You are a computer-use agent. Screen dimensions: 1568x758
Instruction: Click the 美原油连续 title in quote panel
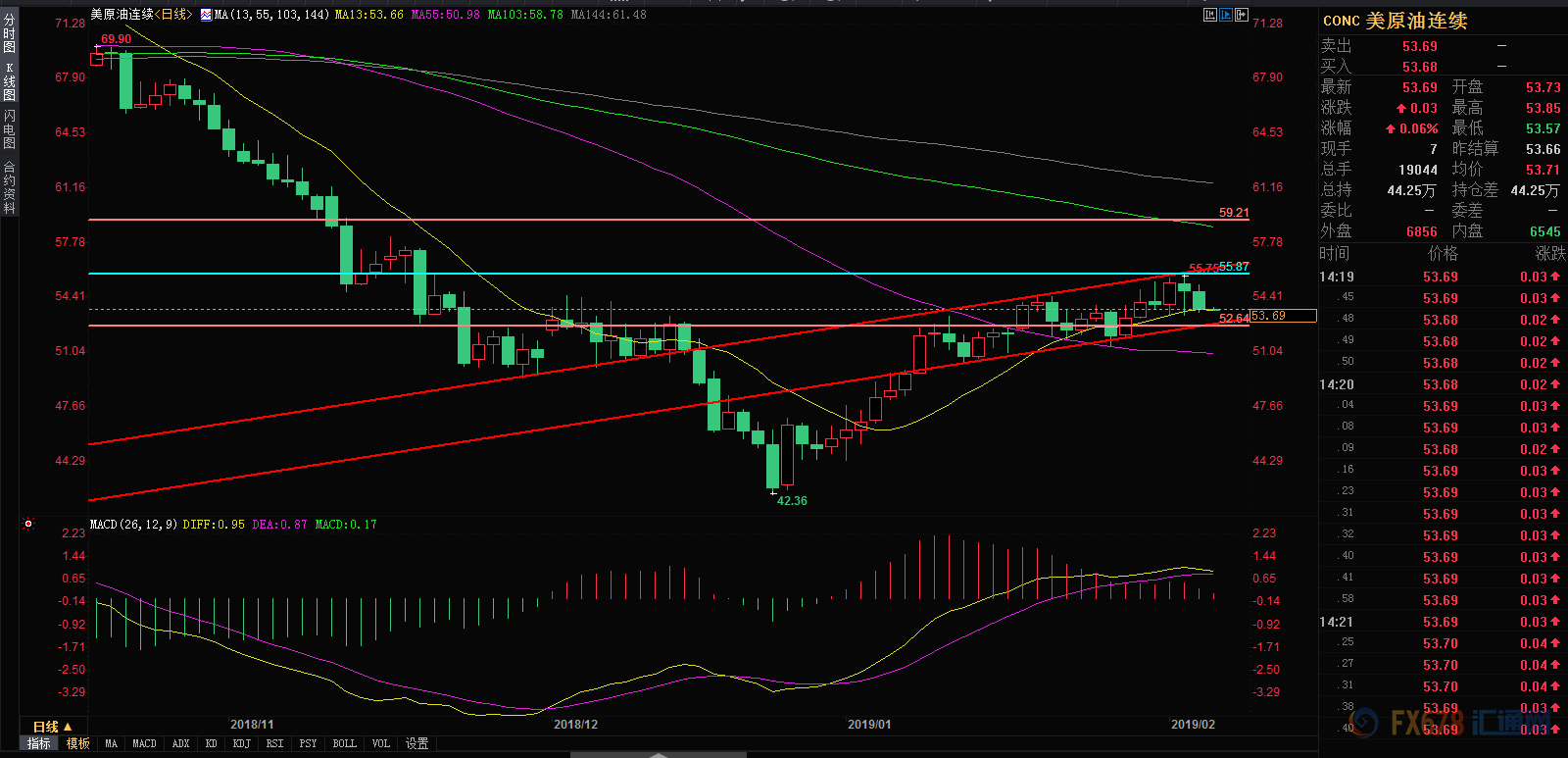tap(1415, 21)
